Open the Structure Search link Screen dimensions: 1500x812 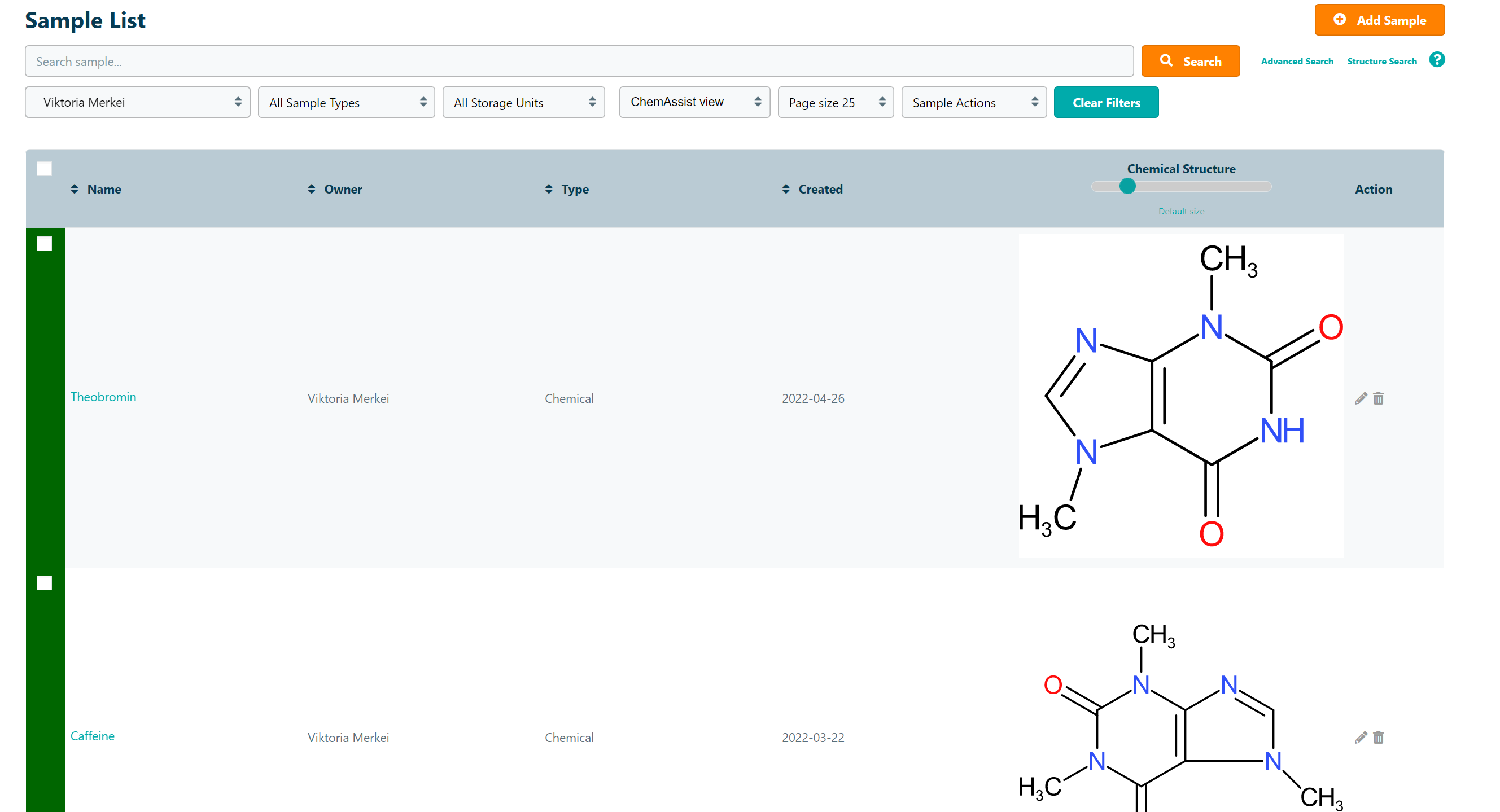click(x=1381, y=61)
